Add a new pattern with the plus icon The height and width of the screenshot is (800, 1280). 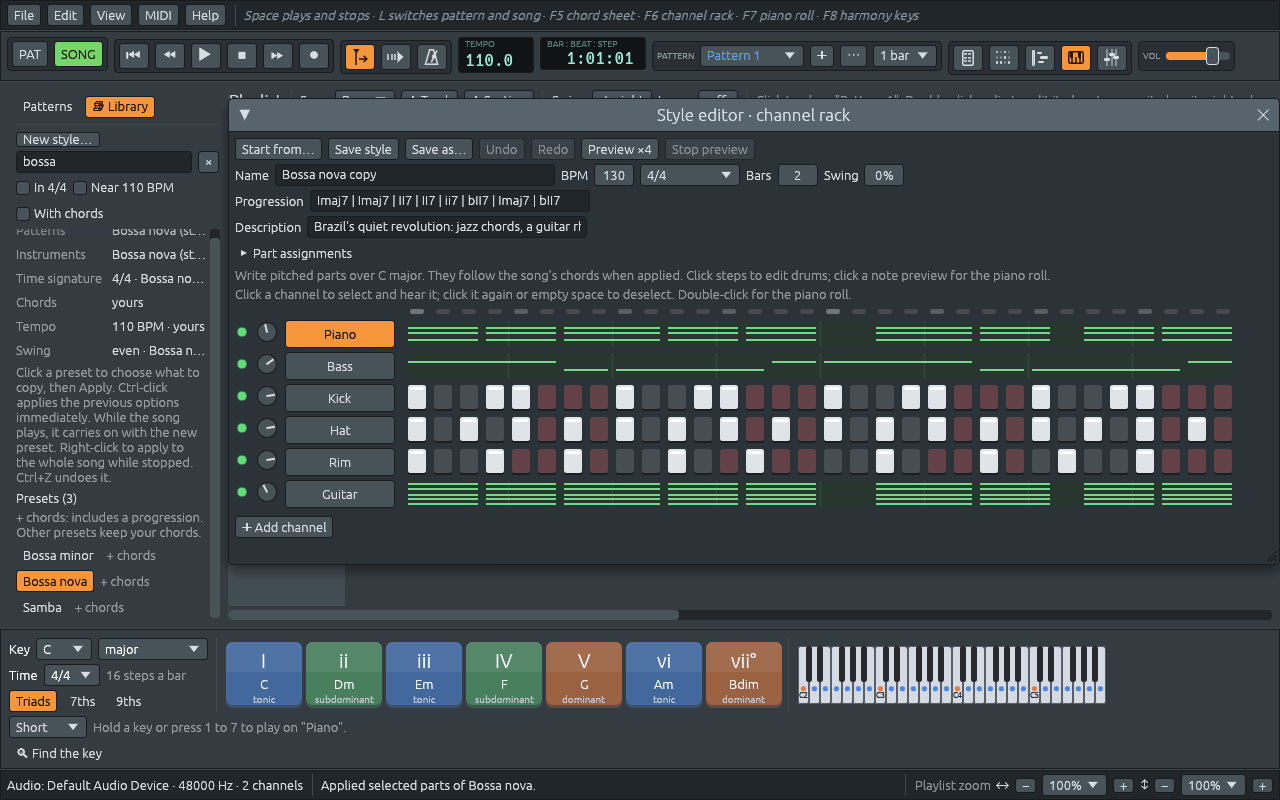pos(822,56)
